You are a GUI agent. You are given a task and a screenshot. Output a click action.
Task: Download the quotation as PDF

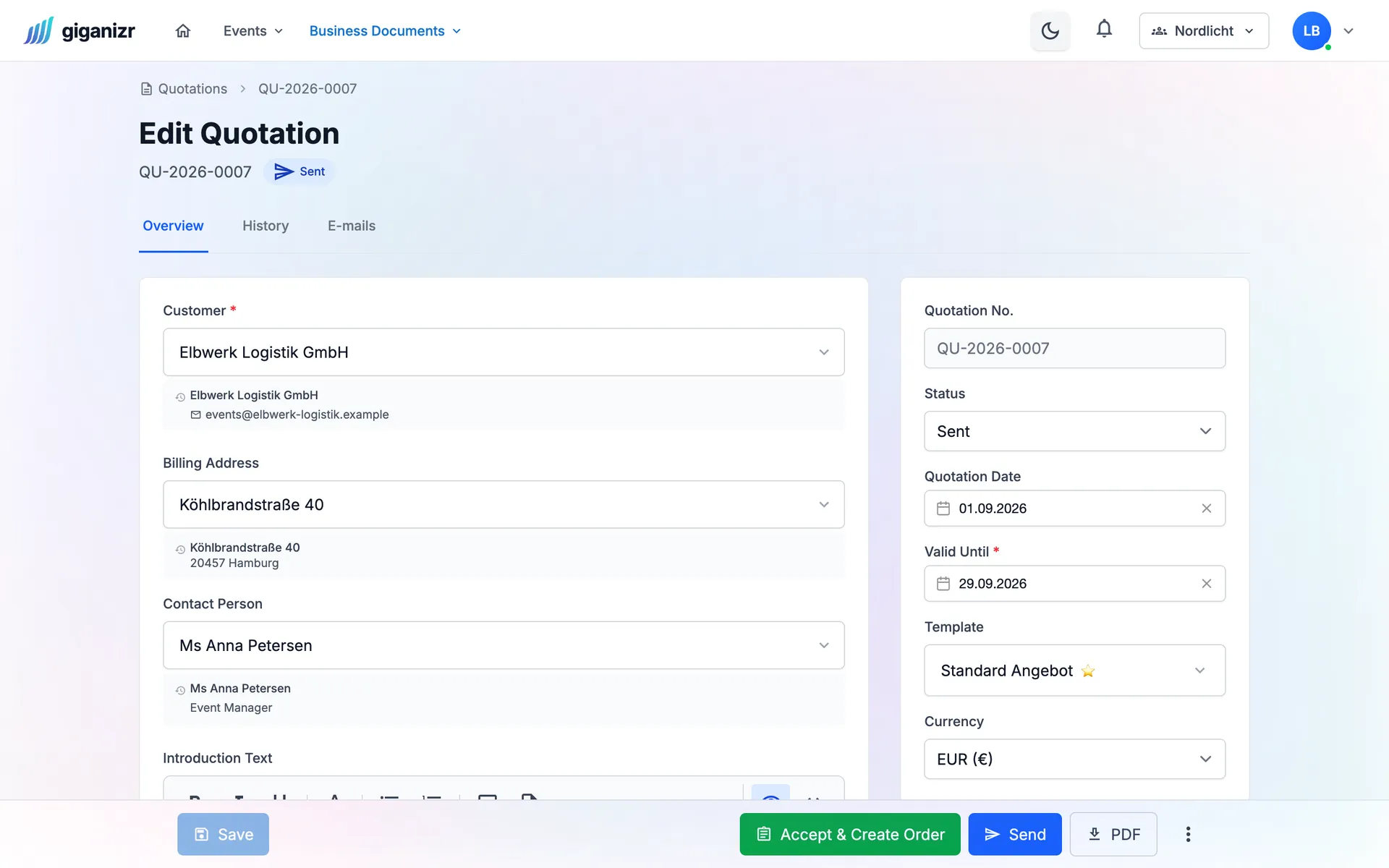[x=1113, y=834]
